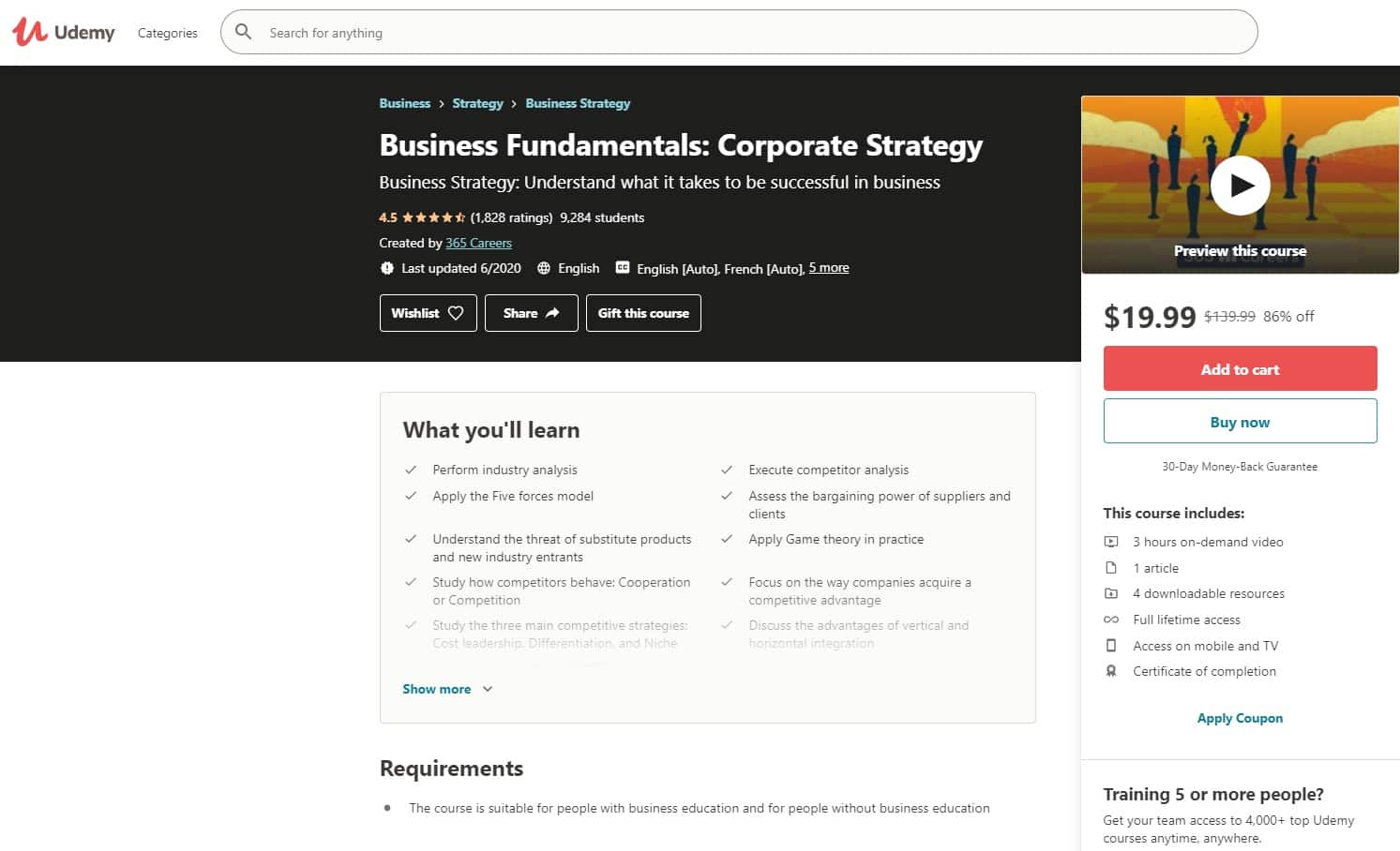
Task: Click the certificate ribbon icon
Action: tap(1111, 671)
